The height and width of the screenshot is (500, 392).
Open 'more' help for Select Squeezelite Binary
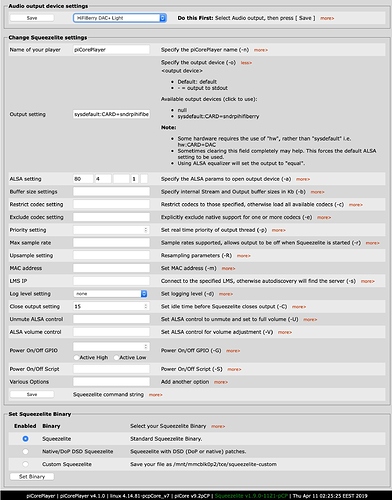point(218,426)
